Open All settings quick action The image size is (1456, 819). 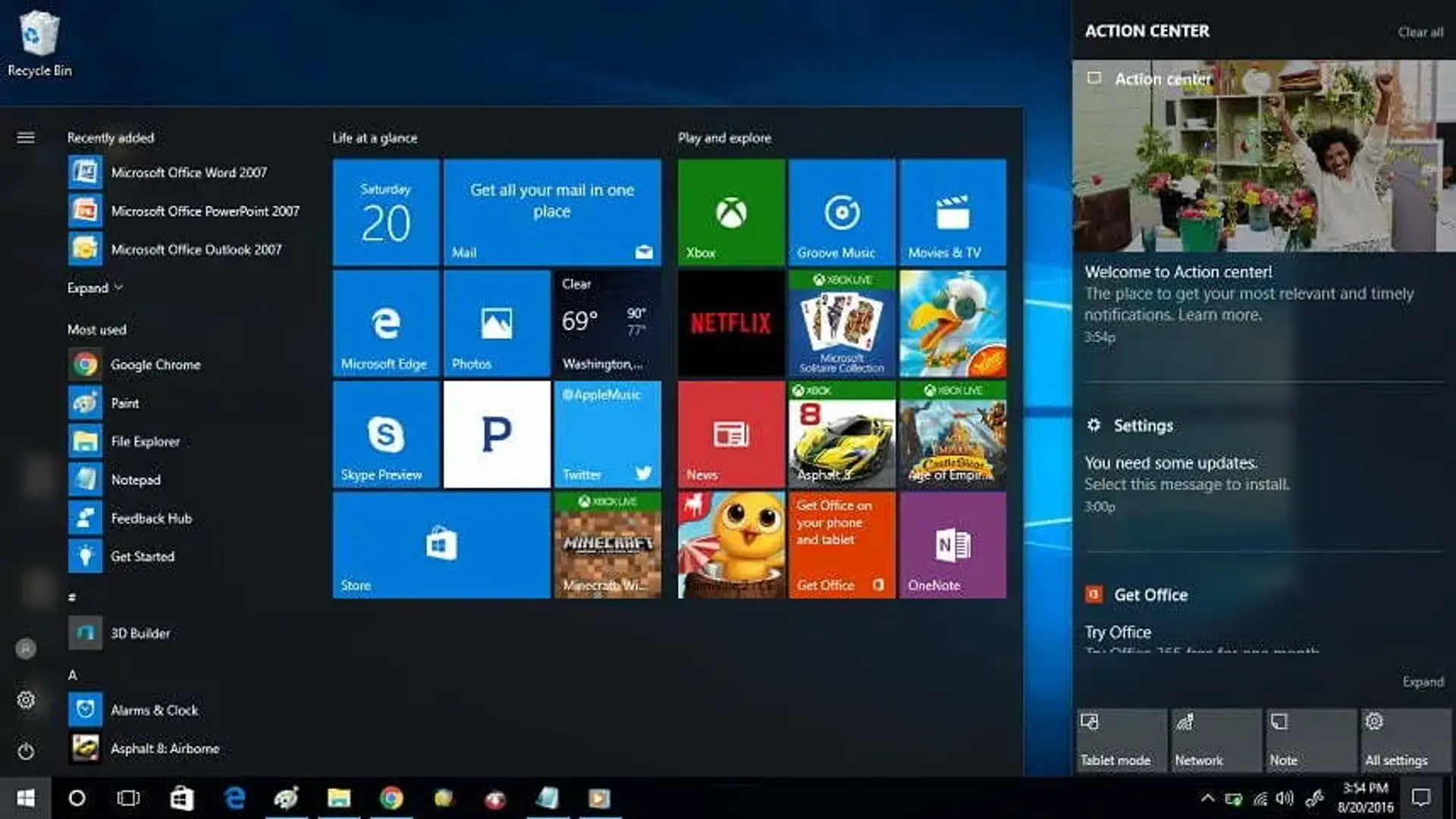[1406, 740]
